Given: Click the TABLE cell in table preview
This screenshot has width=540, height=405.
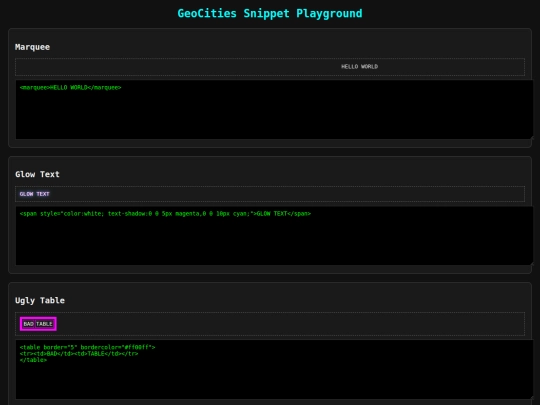Looking at the screenshot, I should coord(44,324).
